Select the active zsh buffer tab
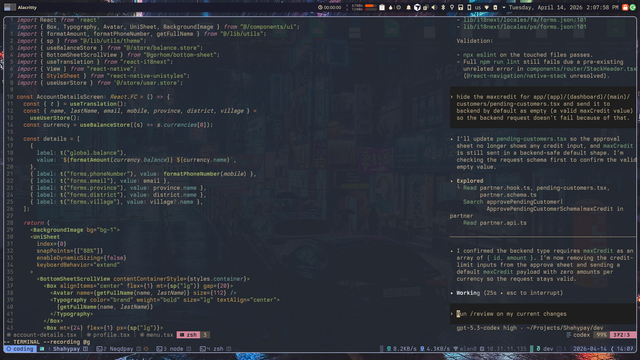The width and height of the screenshot is (640, 360). pos(189,335)
